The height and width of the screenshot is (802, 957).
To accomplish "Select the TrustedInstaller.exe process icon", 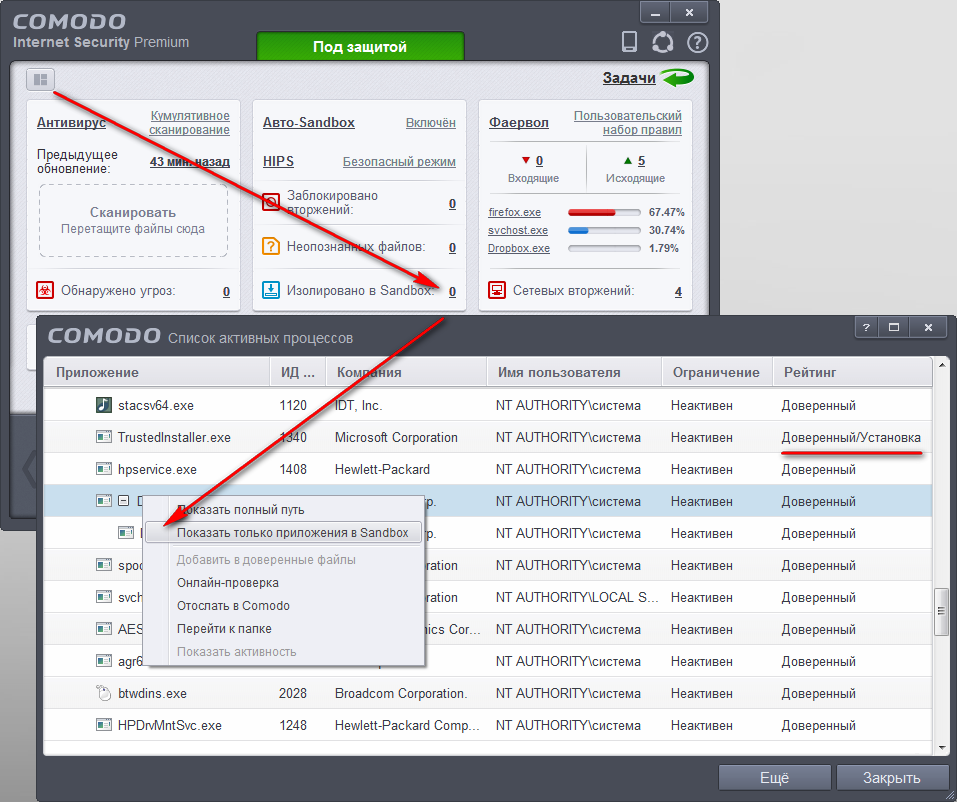I will coord(104,437).
